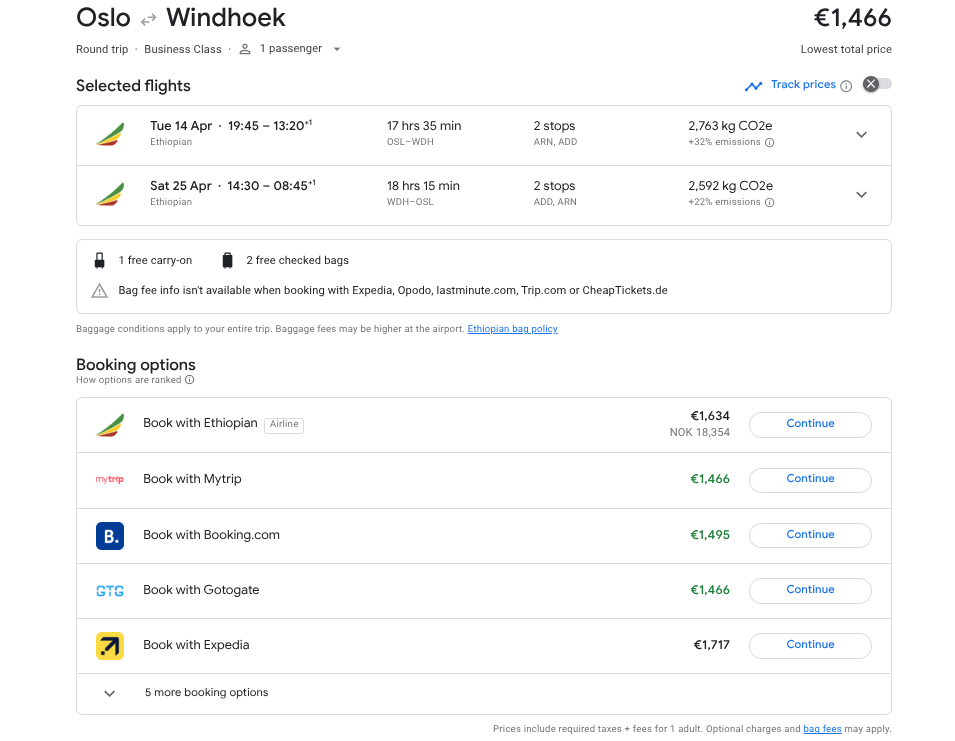Expand the Tue 14 Apr flight details
Viewport: 955px width, 741px height.
(861, 135)
